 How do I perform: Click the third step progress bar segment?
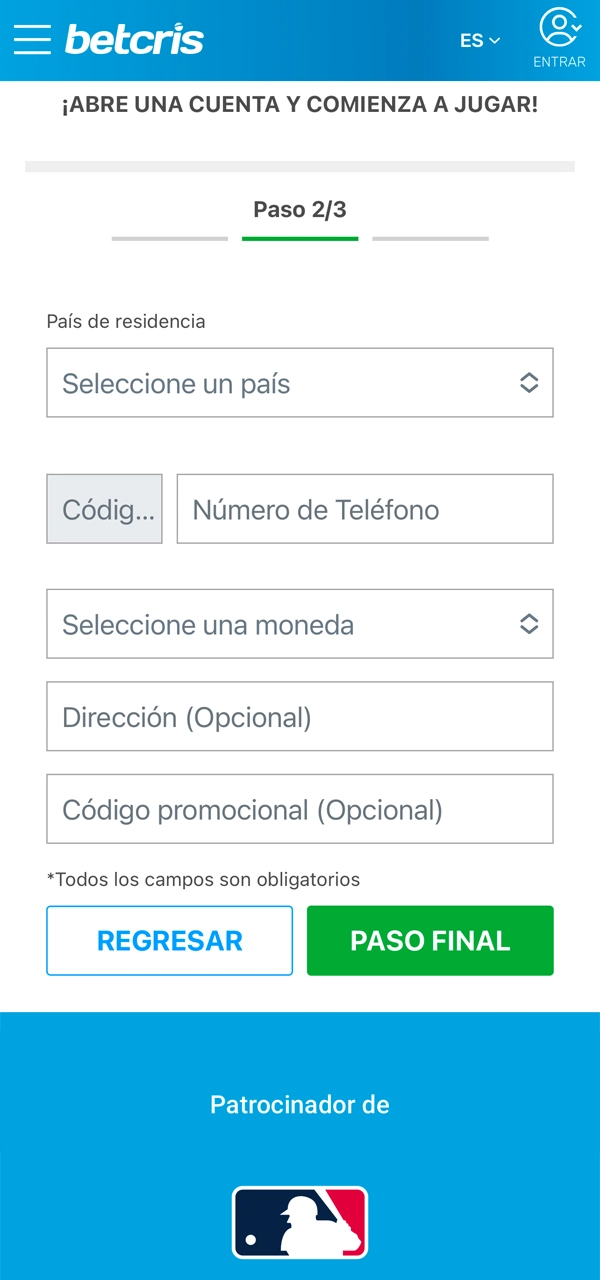(x=430, y=238)
